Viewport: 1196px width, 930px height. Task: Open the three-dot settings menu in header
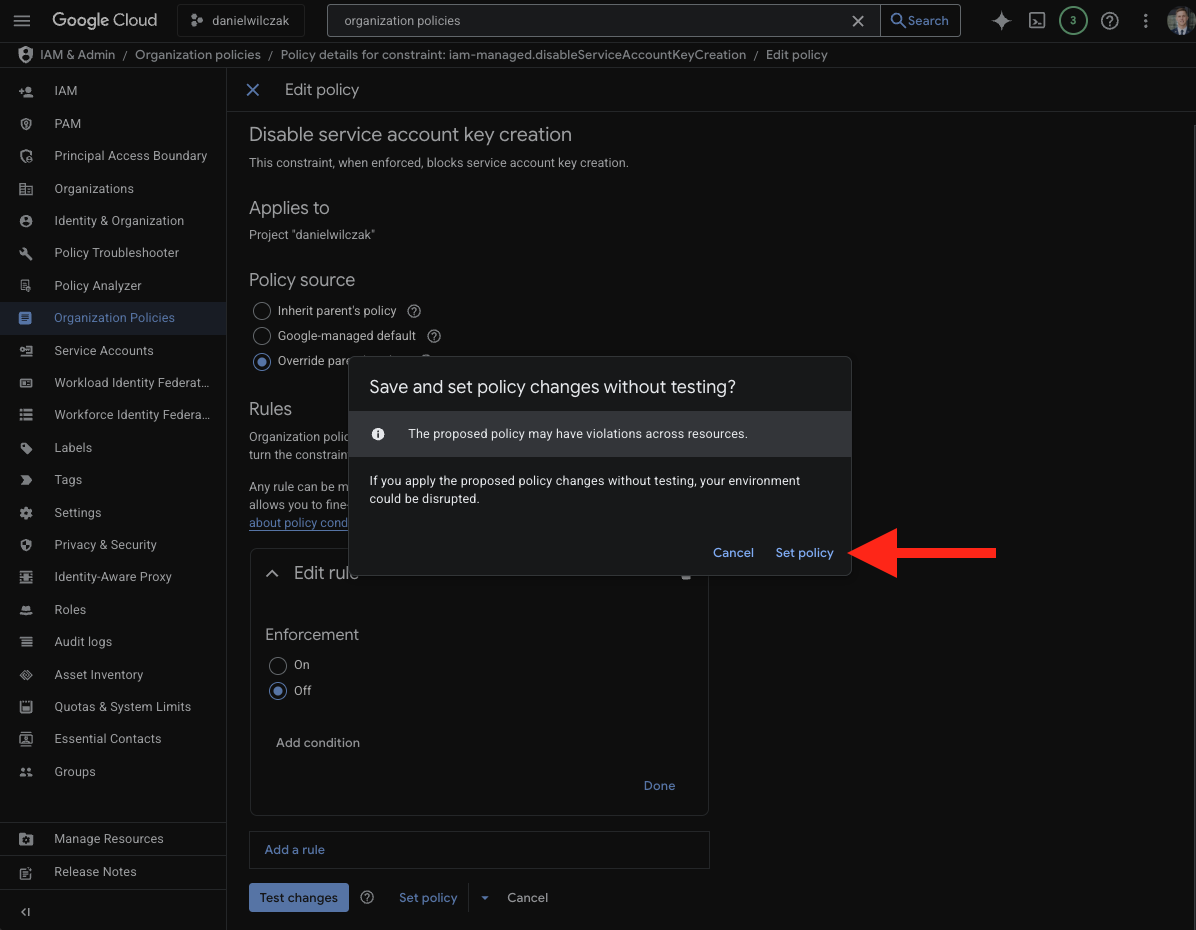[1146, 21]
